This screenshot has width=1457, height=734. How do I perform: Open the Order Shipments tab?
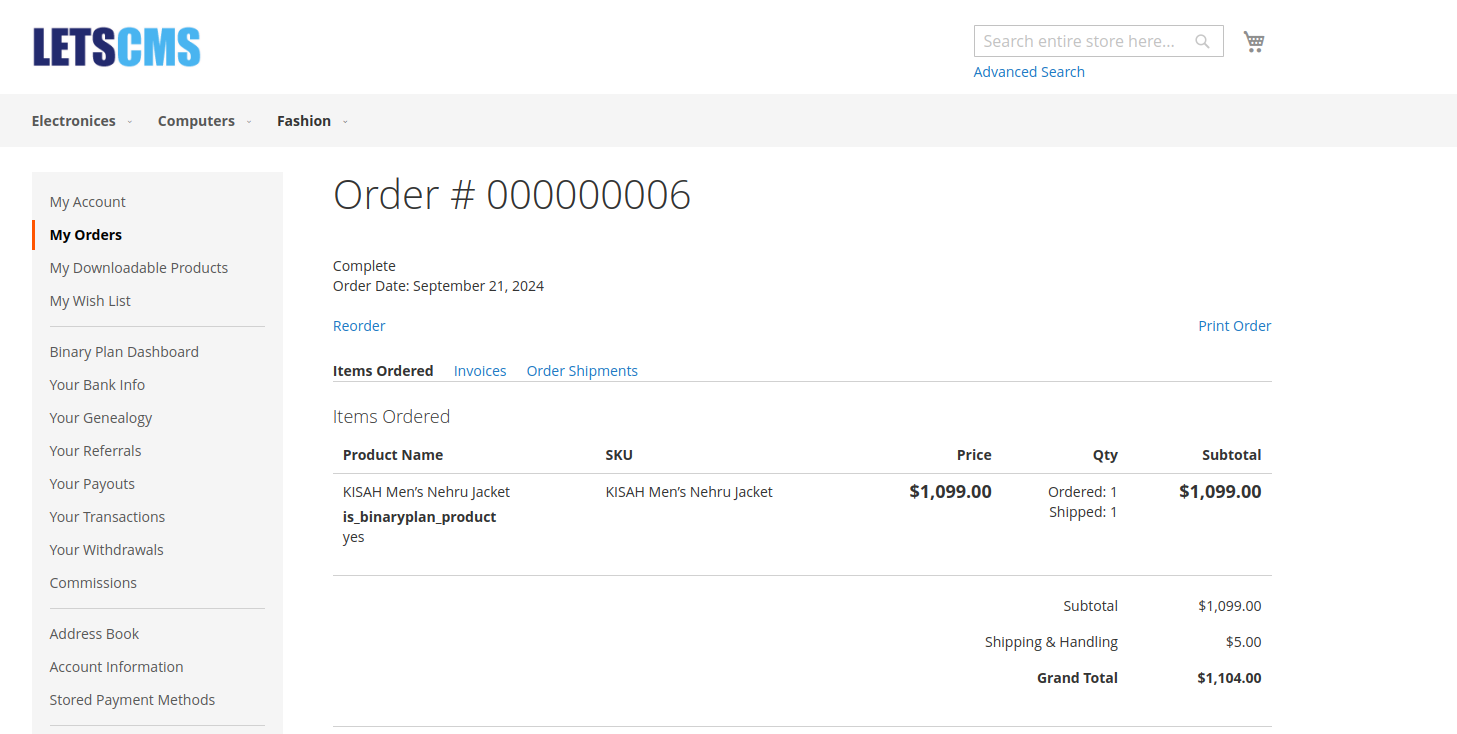point(582,370)
